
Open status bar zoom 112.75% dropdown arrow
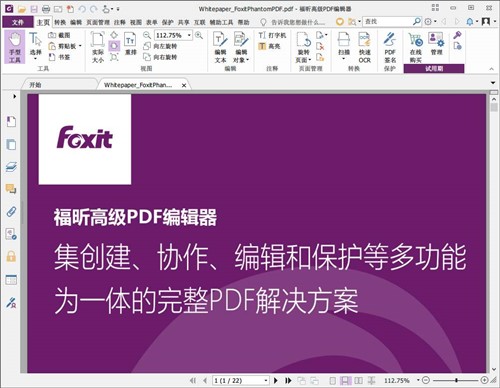[x=418, y=380]
